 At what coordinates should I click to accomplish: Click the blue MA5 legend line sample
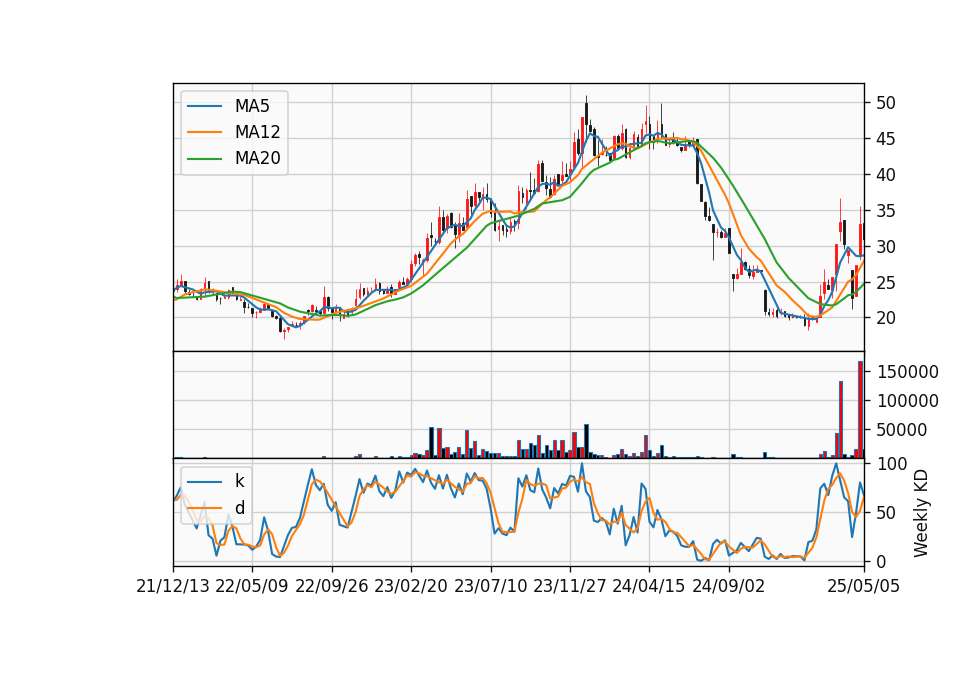click(204, 106)
